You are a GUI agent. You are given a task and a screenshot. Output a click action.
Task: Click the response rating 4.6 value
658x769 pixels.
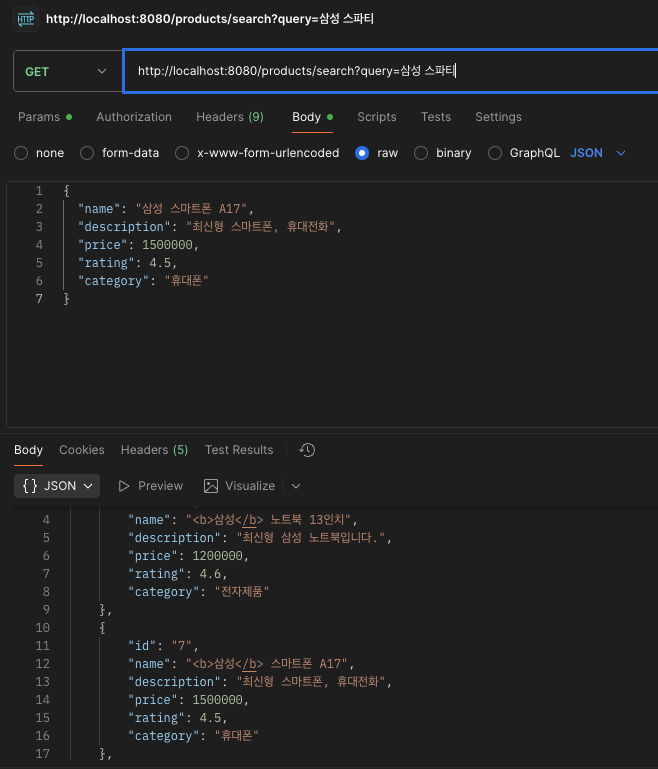tap(210, 574)
